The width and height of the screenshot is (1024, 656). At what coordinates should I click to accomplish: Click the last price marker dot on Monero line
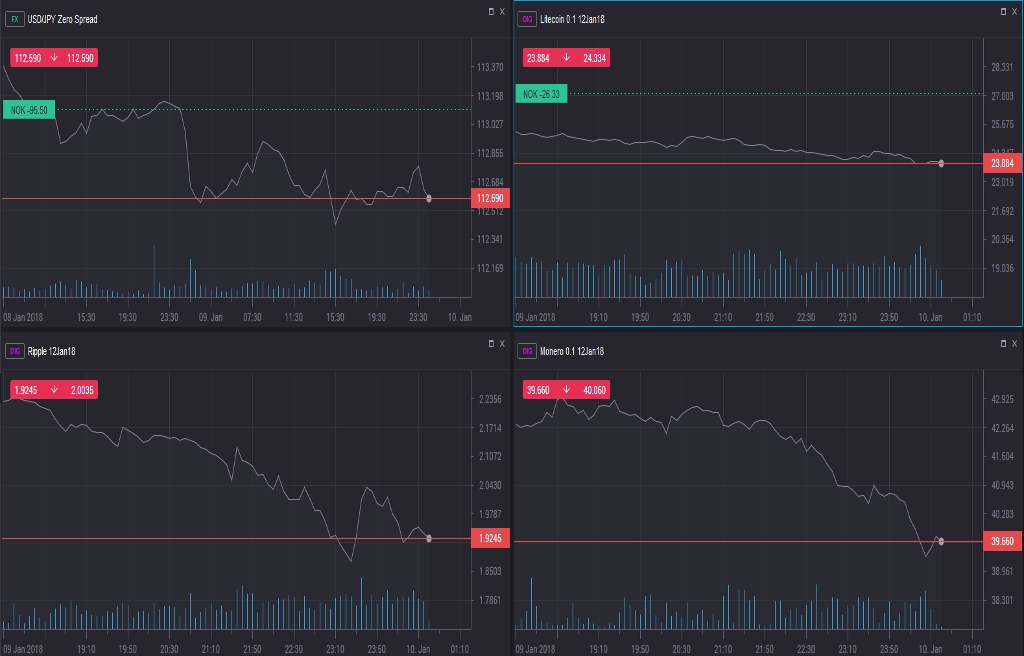(941, 541)
